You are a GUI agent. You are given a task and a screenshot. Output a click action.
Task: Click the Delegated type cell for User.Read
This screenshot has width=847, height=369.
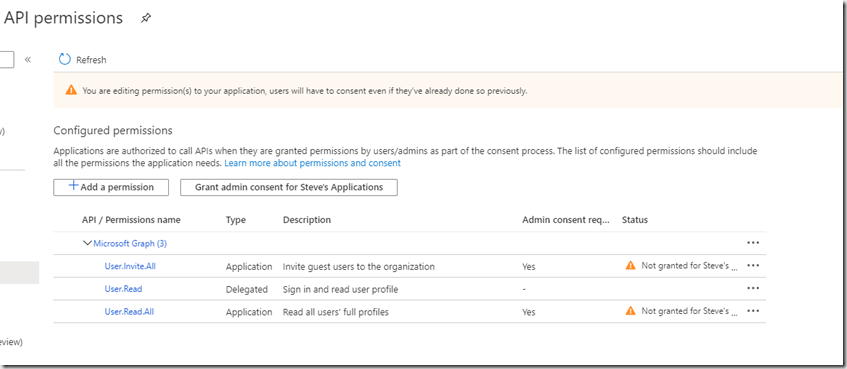pos(247,290)
